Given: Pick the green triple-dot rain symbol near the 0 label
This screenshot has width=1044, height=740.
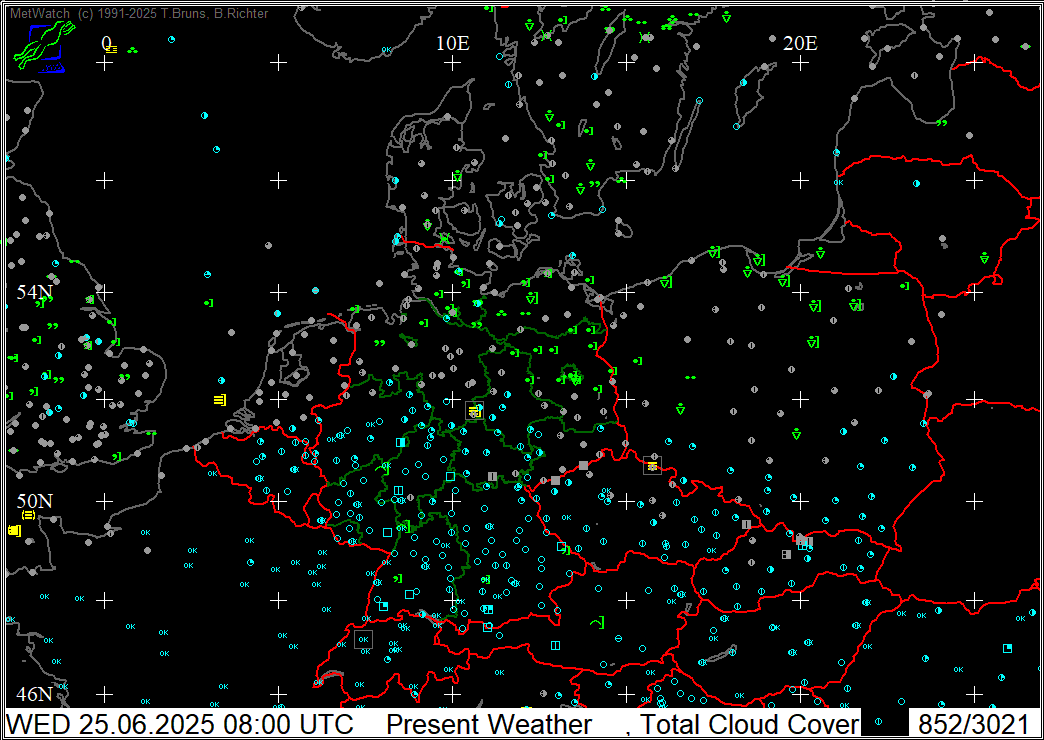Looking at the screenshot, I should coord(132,49).
